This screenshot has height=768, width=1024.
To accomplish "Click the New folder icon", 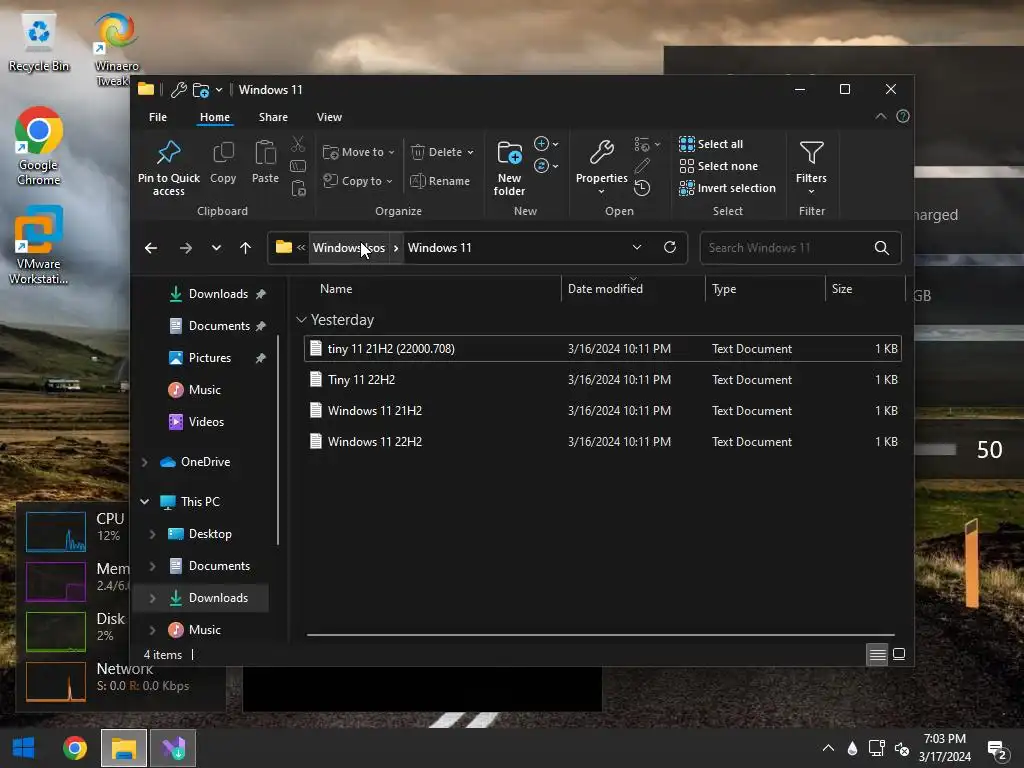I will point(509,153).
